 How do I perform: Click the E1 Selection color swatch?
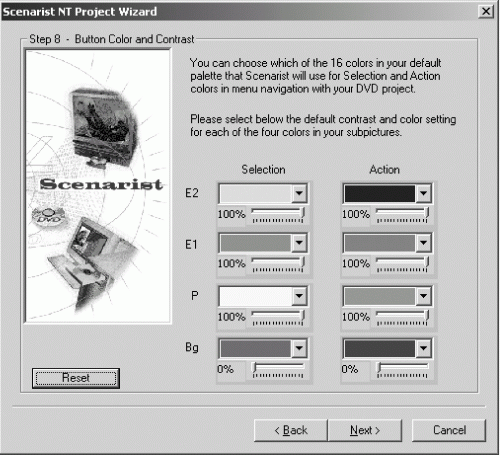(x=256, y=243)
